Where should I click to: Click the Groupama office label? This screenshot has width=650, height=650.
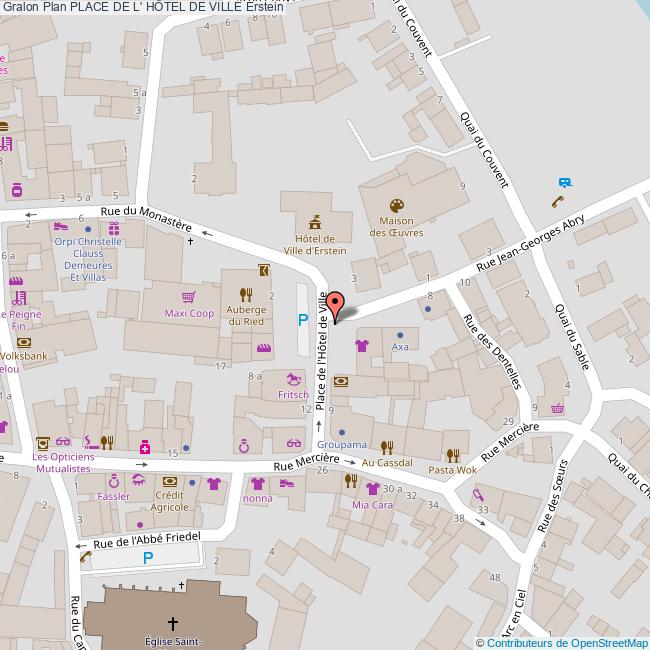click(342, 444)
